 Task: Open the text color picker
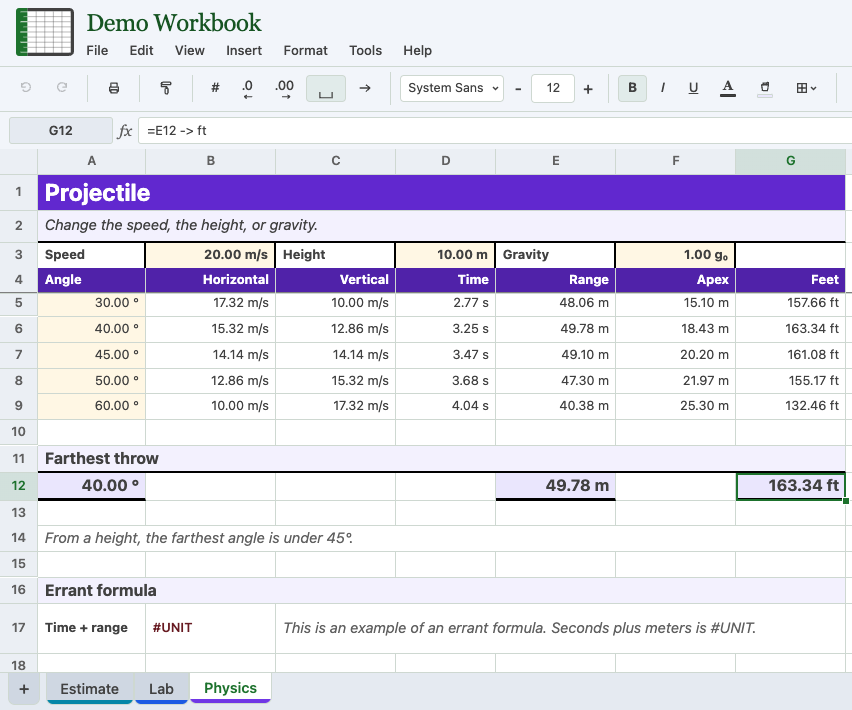pos(728,88)
